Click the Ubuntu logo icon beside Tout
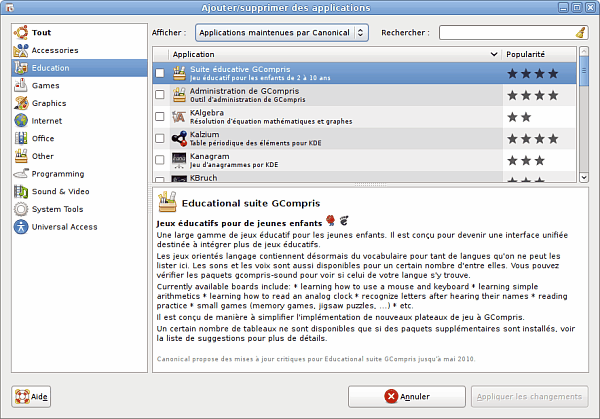This screenshot has height=419, width=600. pyautogui.click(x=21, y=33)
